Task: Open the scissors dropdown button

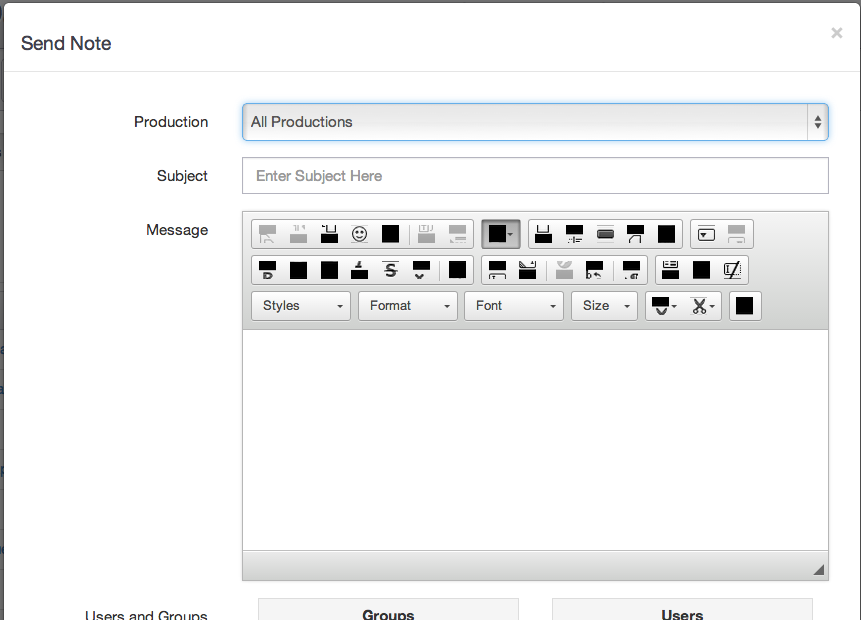Action: pyautogui.click(x=703, y=306)
